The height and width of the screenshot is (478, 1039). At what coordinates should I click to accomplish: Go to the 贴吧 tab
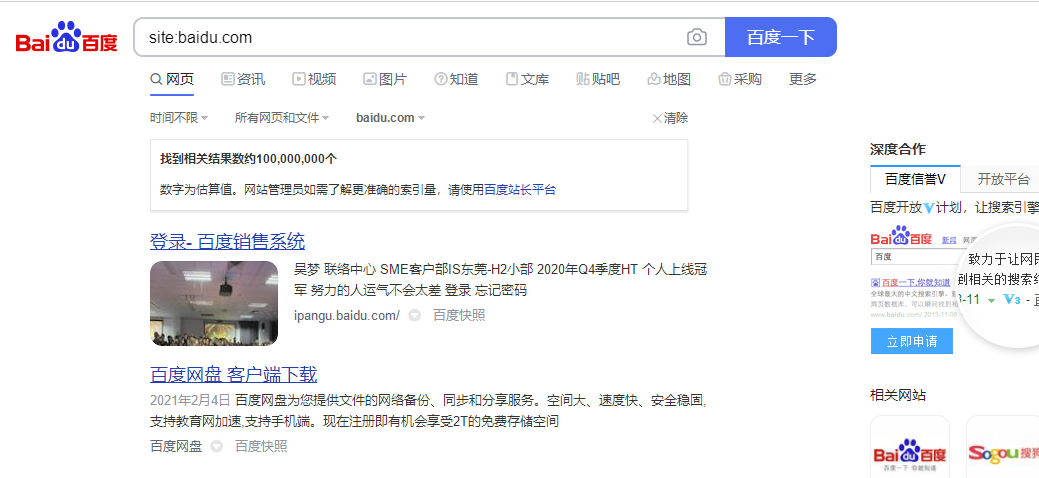coord(598,80)
